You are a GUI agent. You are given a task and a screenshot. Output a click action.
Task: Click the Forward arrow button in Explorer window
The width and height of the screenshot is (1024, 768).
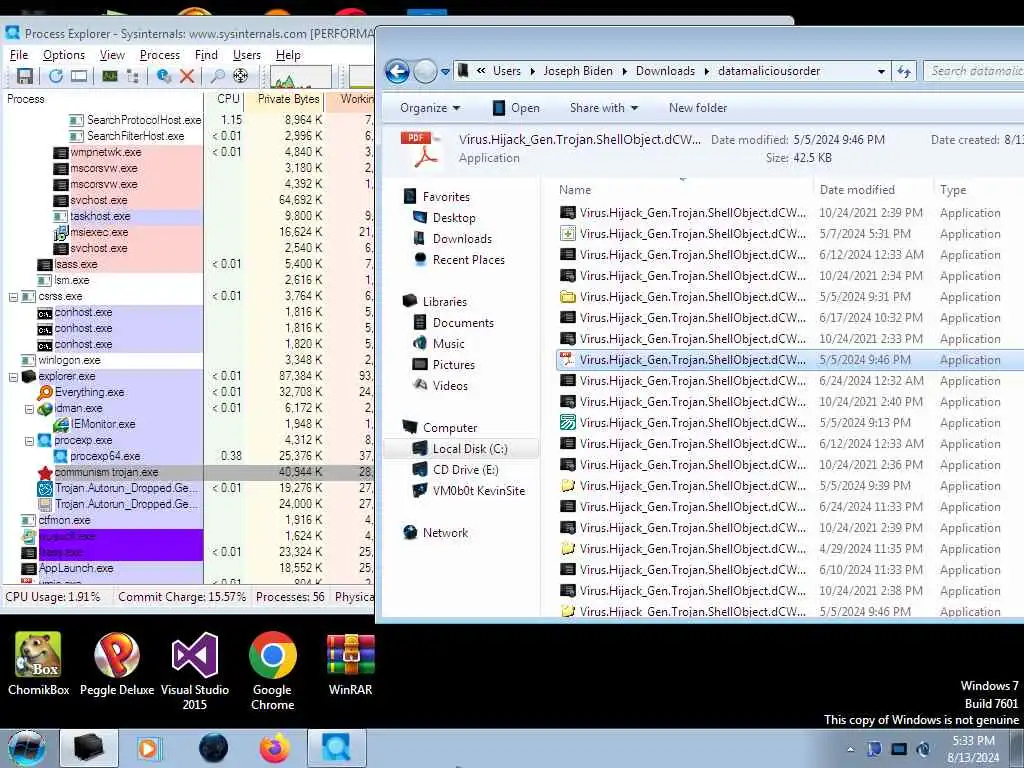(x=424, y=71)
